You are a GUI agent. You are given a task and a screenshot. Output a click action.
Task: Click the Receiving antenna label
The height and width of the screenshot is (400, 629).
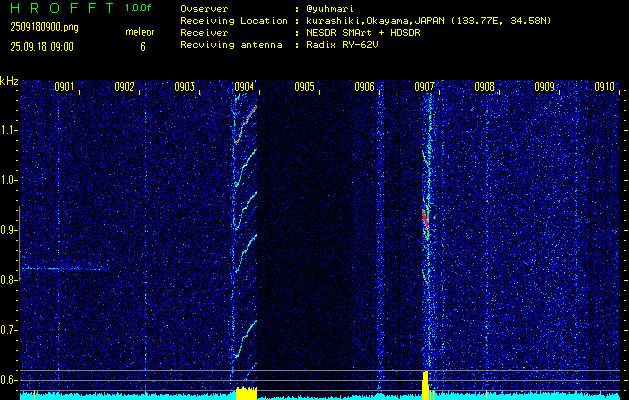(231, 45)
